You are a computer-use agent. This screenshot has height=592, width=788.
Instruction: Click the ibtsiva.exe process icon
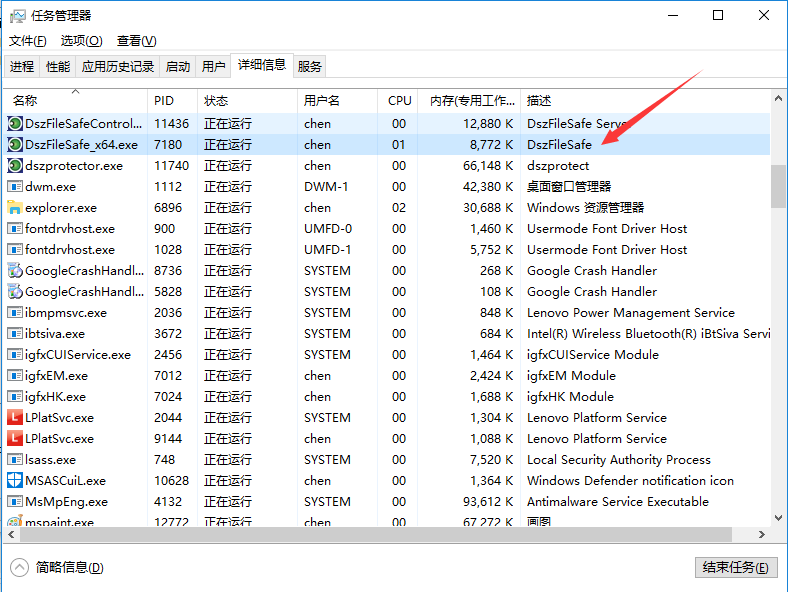pos(15,334)
